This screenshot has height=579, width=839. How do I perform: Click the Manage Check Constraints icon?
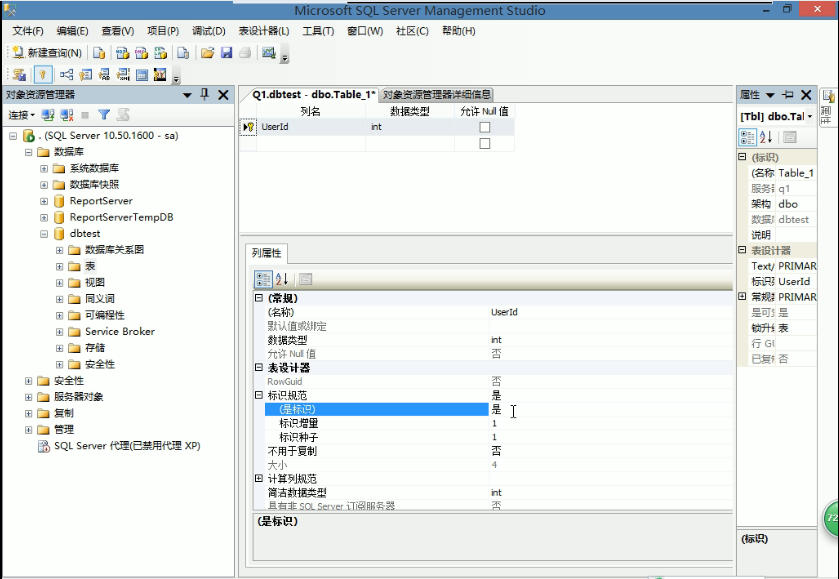pos(142,74)
